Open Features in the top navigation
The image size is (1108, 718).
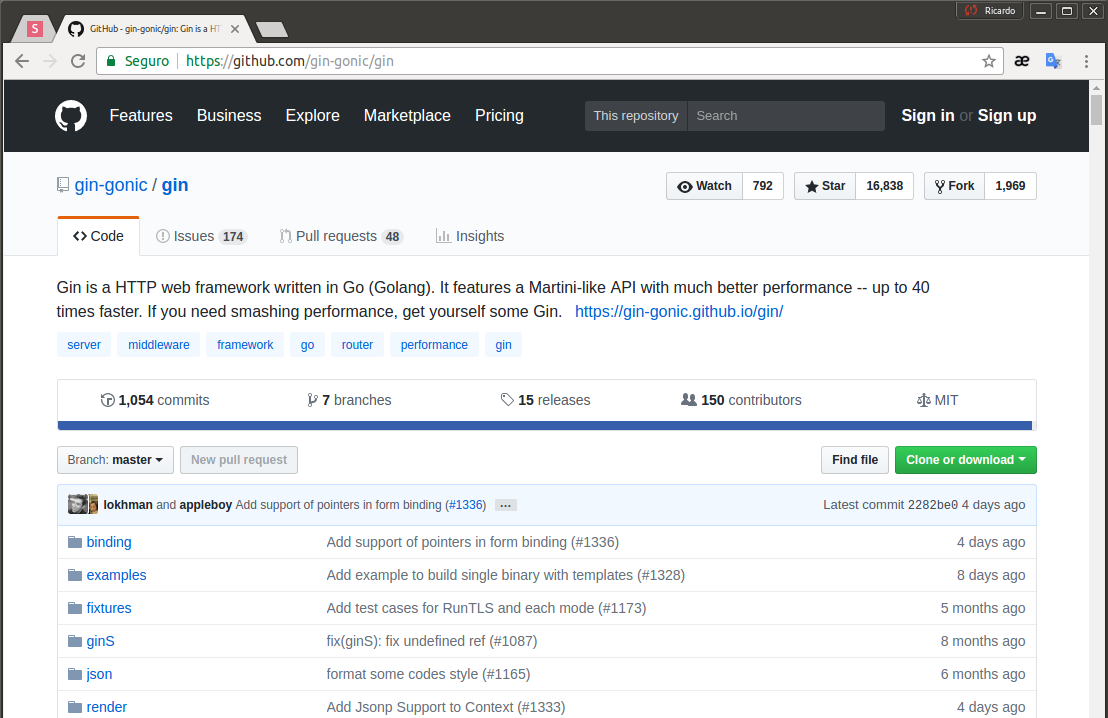click(x=141, y=115)
